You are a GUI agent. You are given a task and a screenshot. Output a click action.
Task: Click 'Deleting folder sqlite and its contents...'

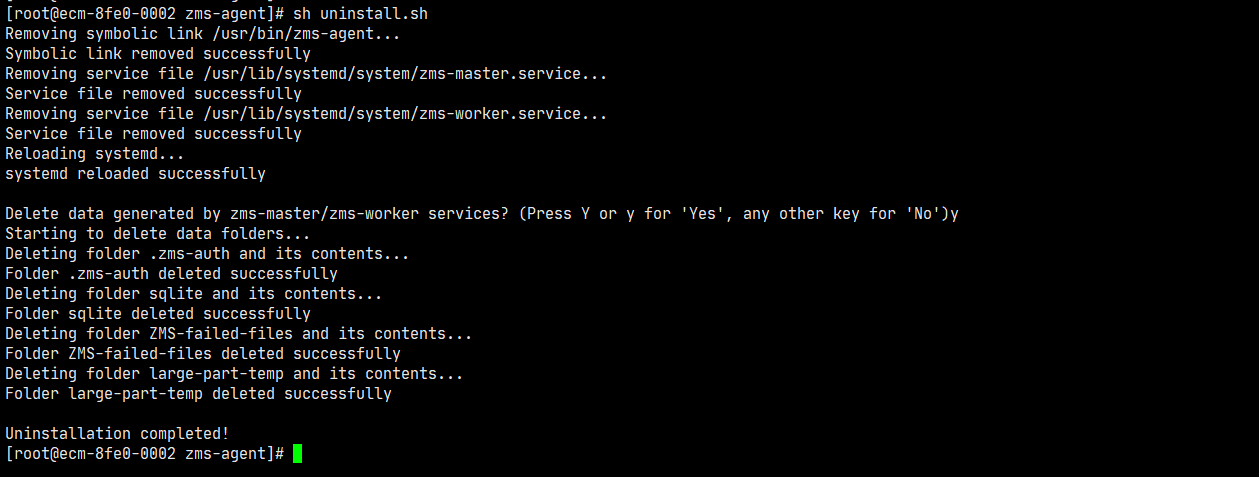click(193, 294)
